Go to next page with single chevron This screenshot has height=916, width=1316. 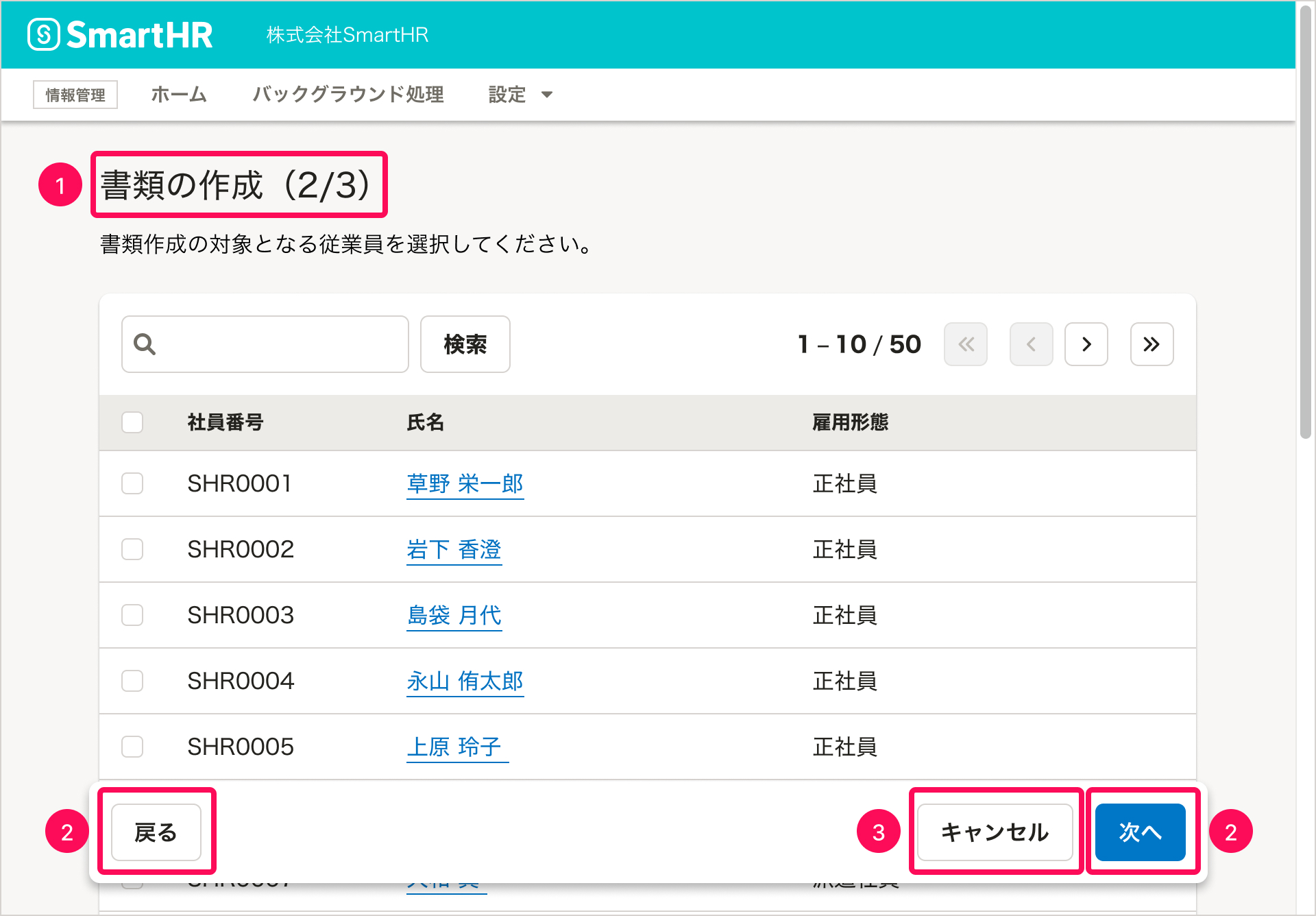point(1086,344)
